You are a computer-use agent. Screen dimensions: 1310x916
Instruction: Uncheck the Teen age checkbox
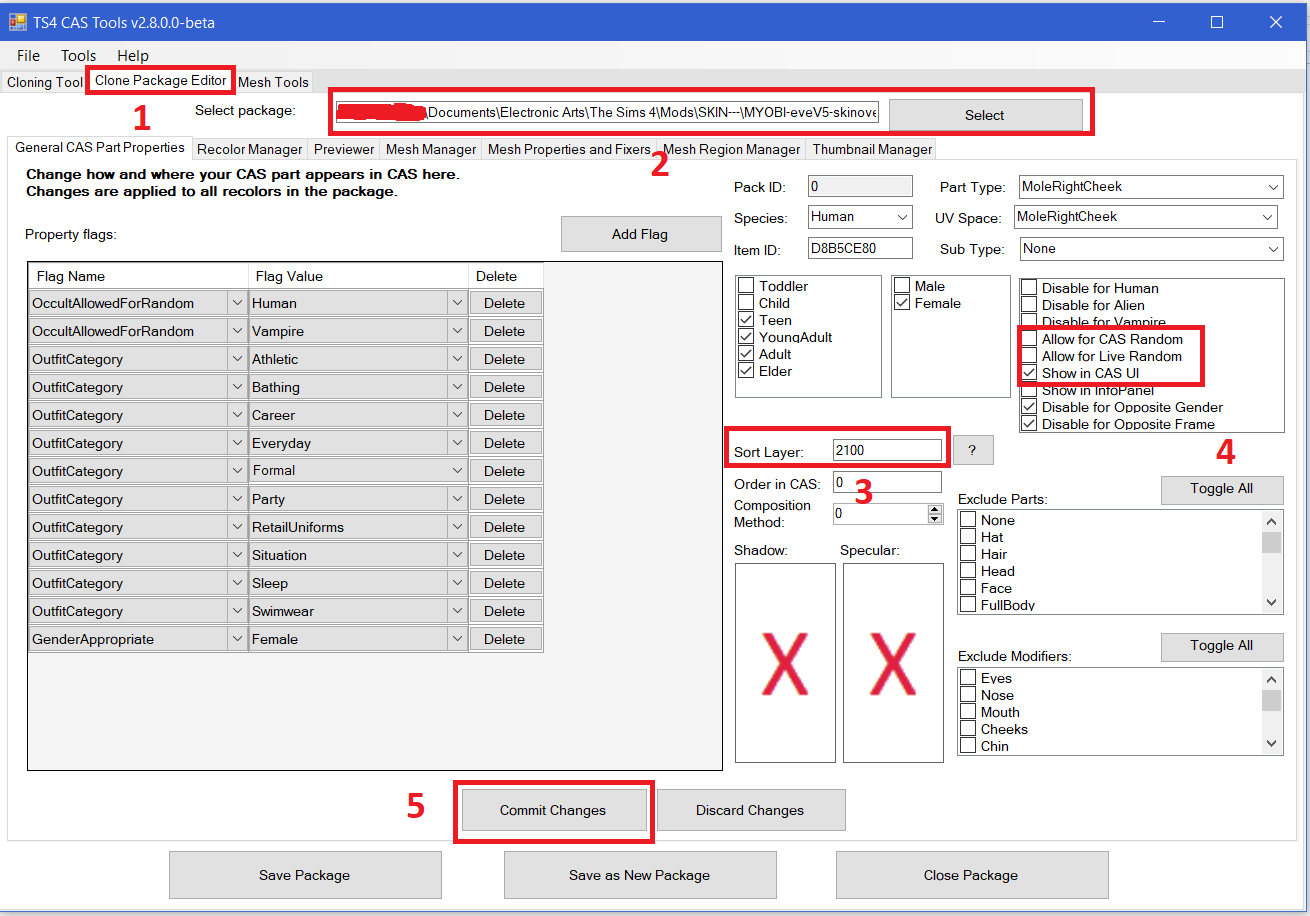point(746,320)
